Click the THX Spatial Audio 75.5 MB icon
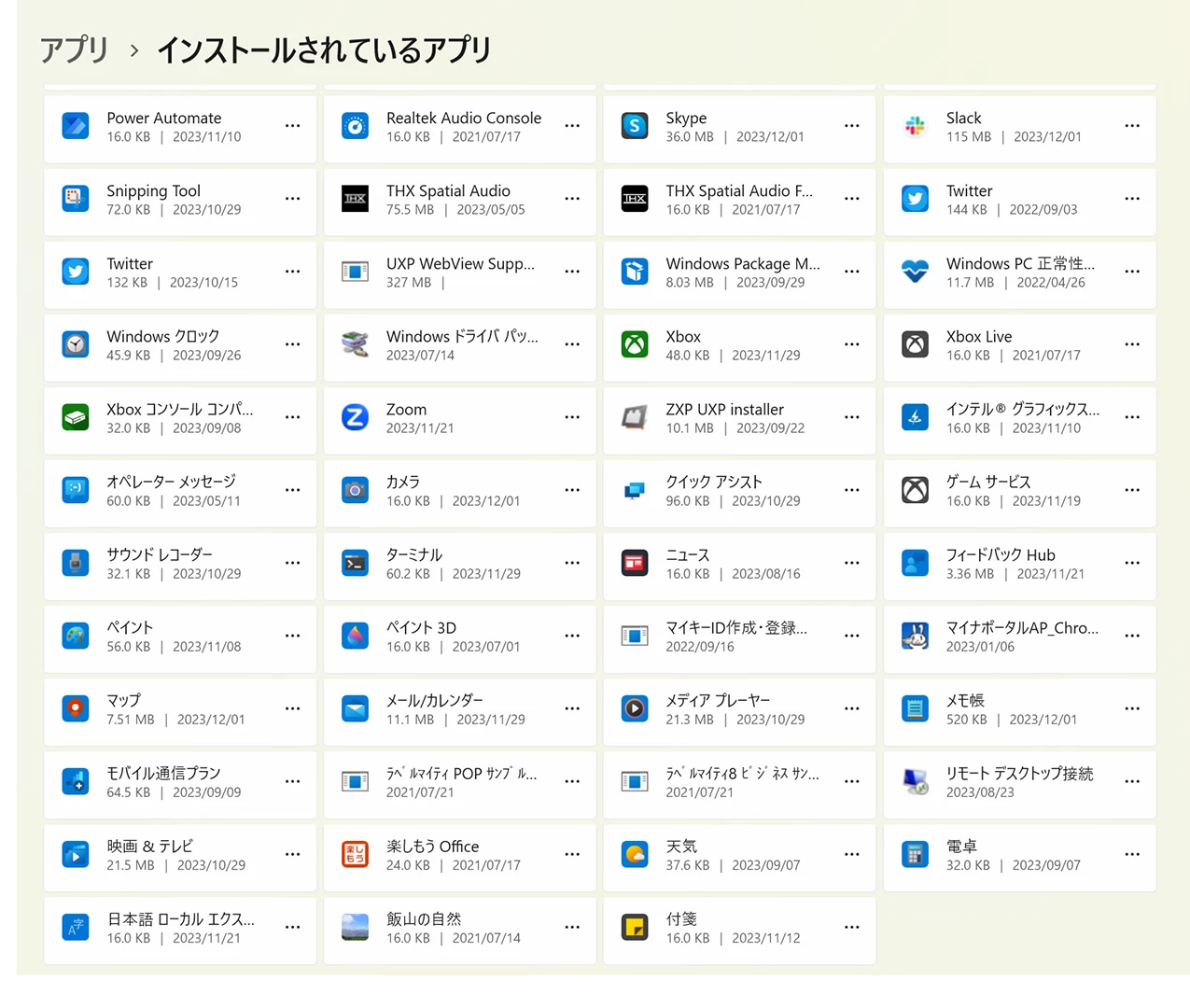1190x1008 pixels. pos(355,198)
